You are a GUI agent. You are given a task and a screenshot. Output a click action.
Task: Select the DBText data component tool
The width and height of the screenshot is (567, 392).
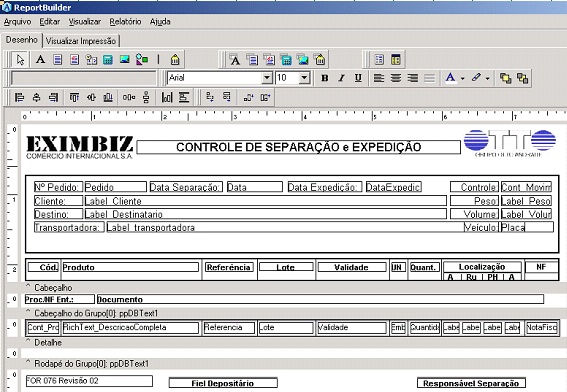pos(235,59)
